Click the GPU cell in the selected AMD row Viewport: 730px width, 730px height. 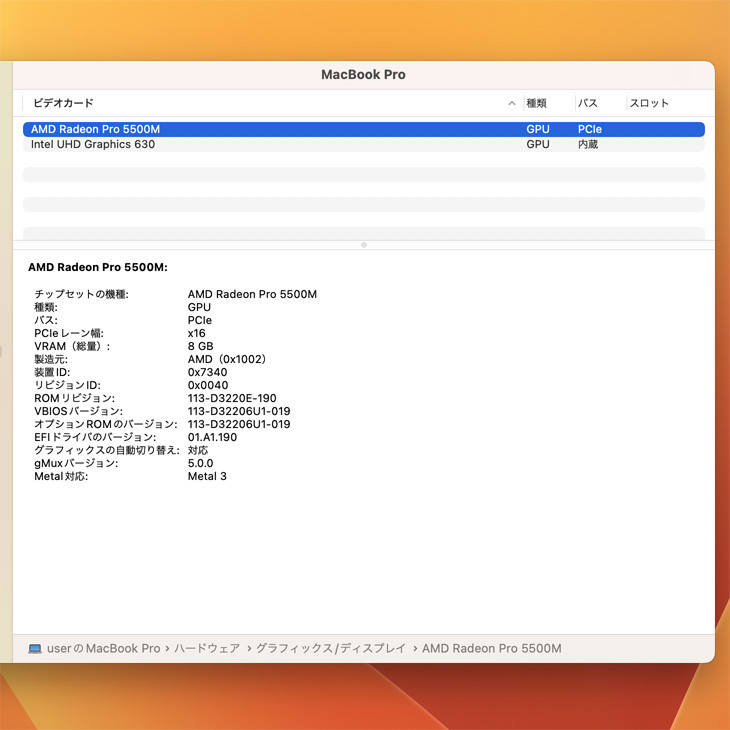coord(538,129)
